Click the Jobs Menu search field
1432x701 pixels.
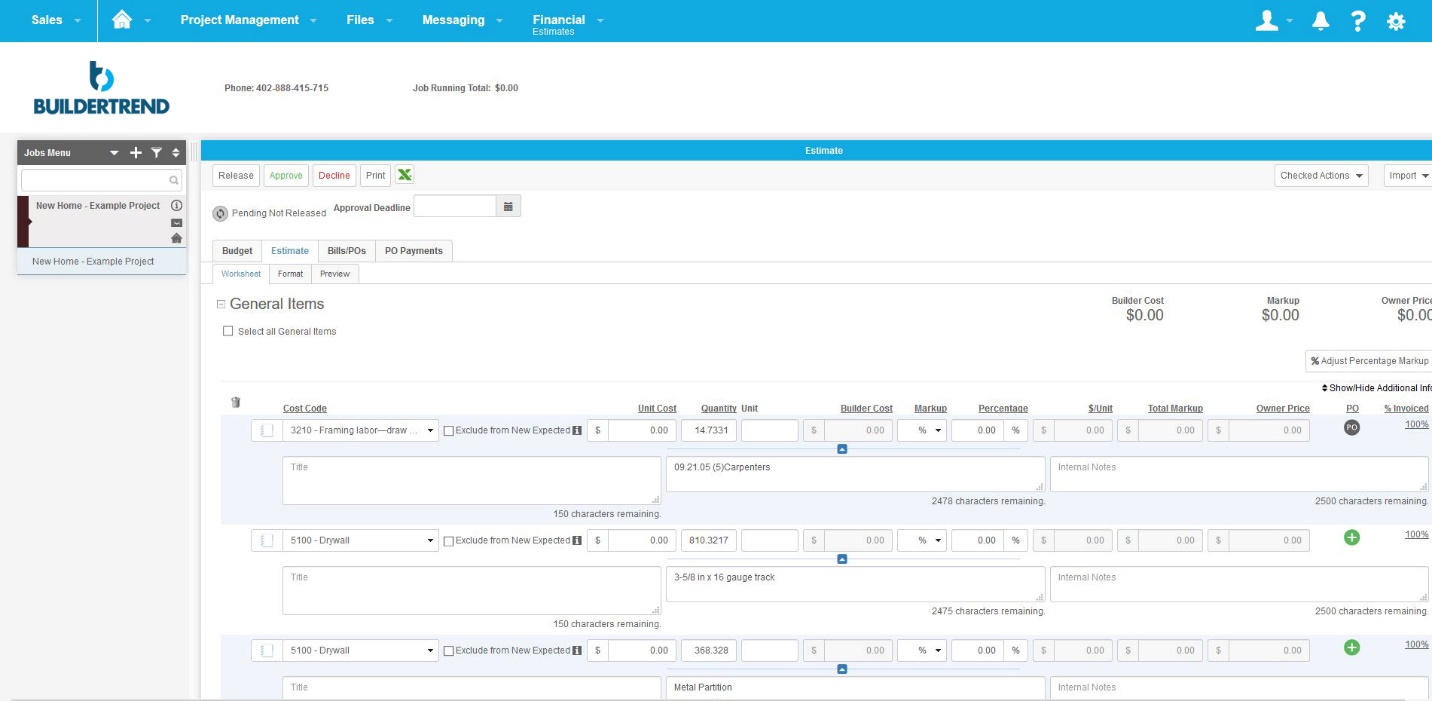tap(101, 181)
